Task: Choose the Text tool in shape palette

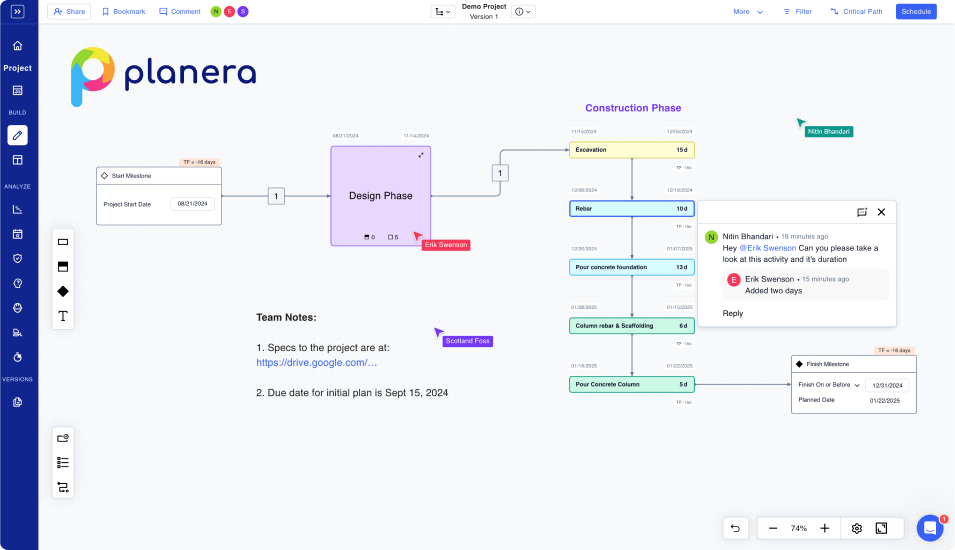Action: point(63,316)
